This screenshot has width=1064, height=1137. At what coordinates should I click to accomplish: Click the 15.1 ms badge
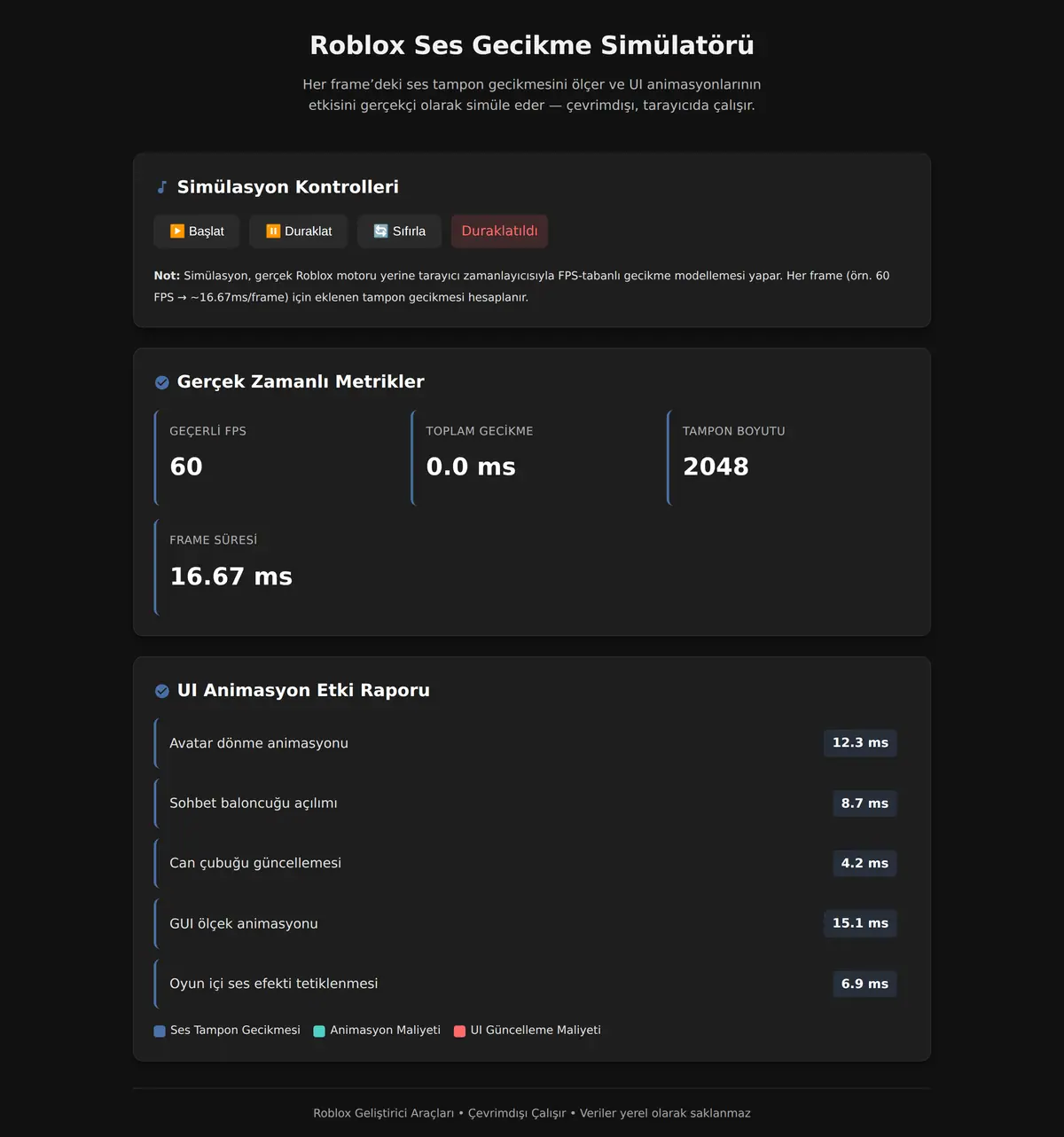pyautogui.click(x=860, y=923)
